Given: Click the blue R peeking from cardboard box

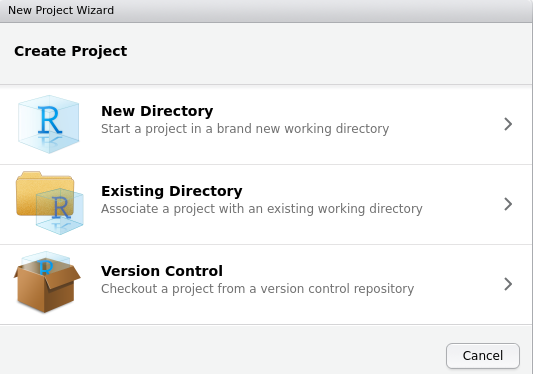Looking at the screenshot, I should coord(46,267).
